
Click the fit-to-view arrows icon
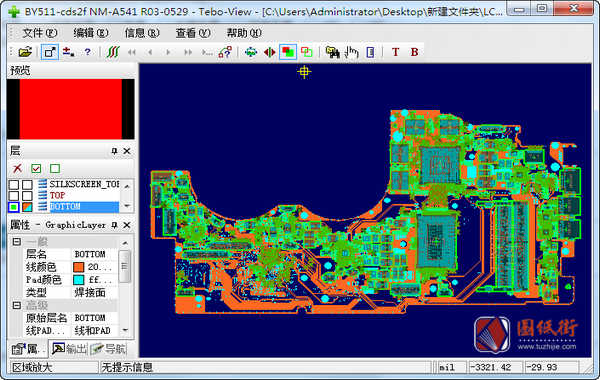251,52
